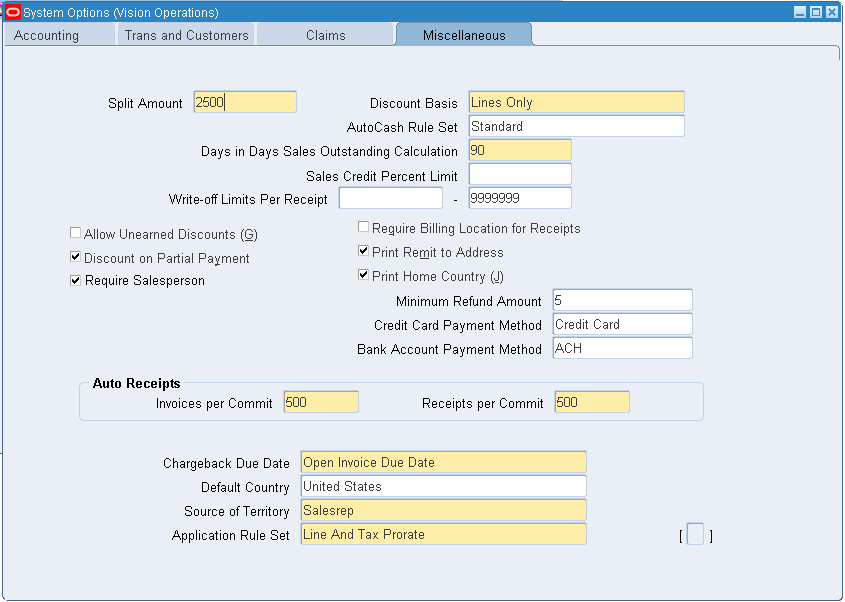Open the Trans and Customers tab
The image size is (845, 602).
click(x=186, y=35)
